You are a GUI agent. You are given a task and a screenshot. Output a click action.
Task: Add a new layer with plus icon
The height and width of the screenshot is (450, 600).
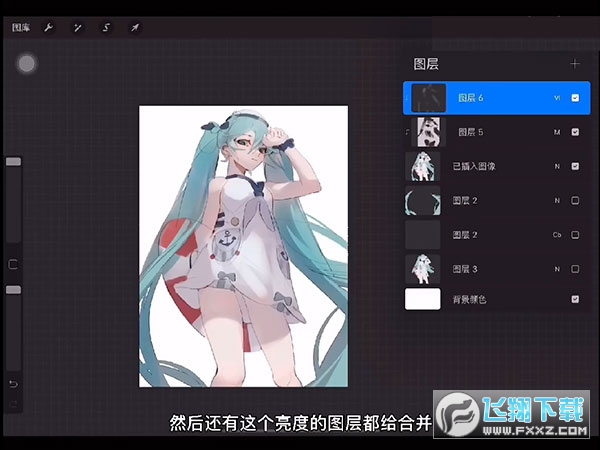575,64
